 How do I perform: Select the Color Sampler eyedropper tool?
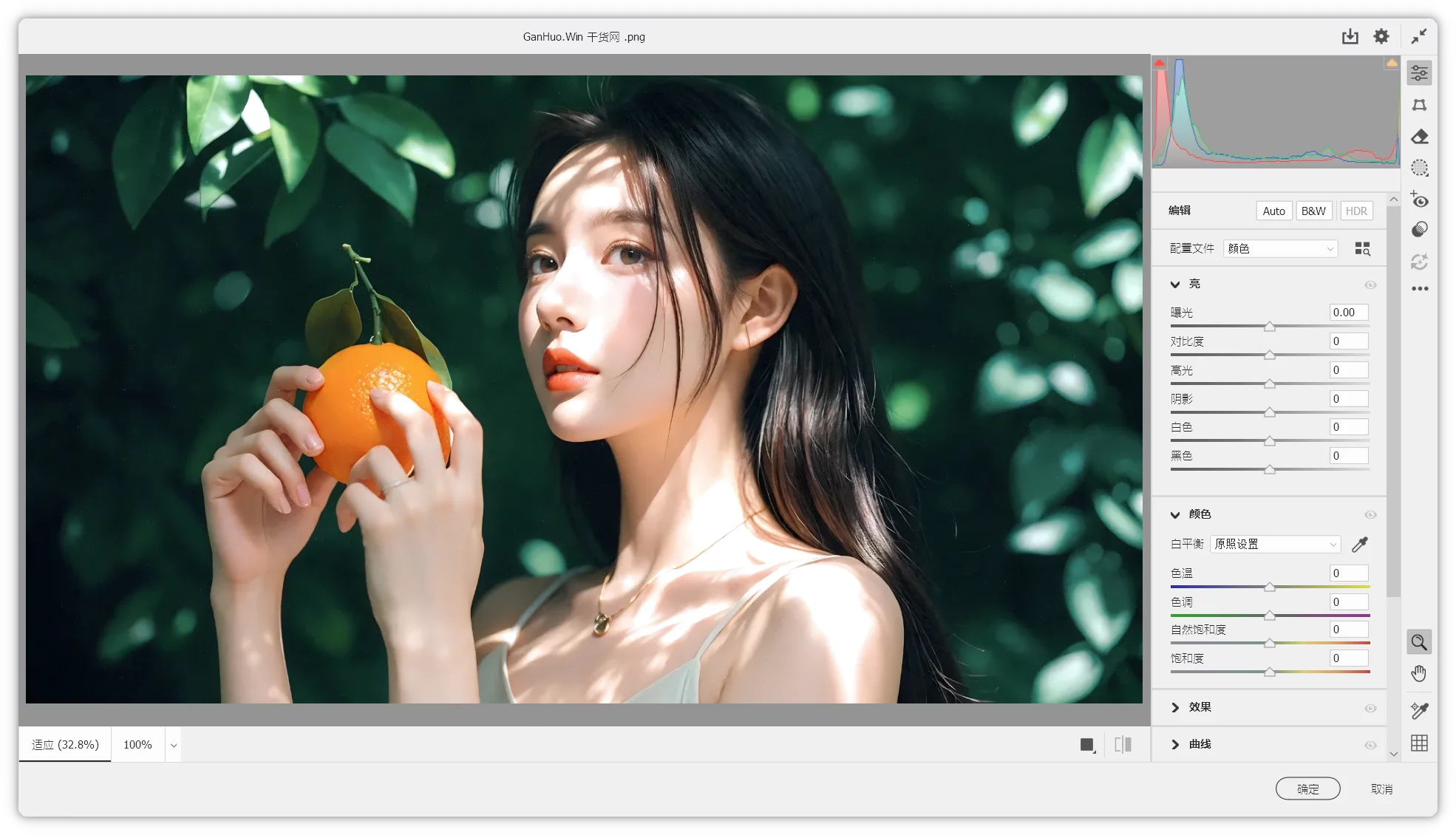pos(1419,711)
